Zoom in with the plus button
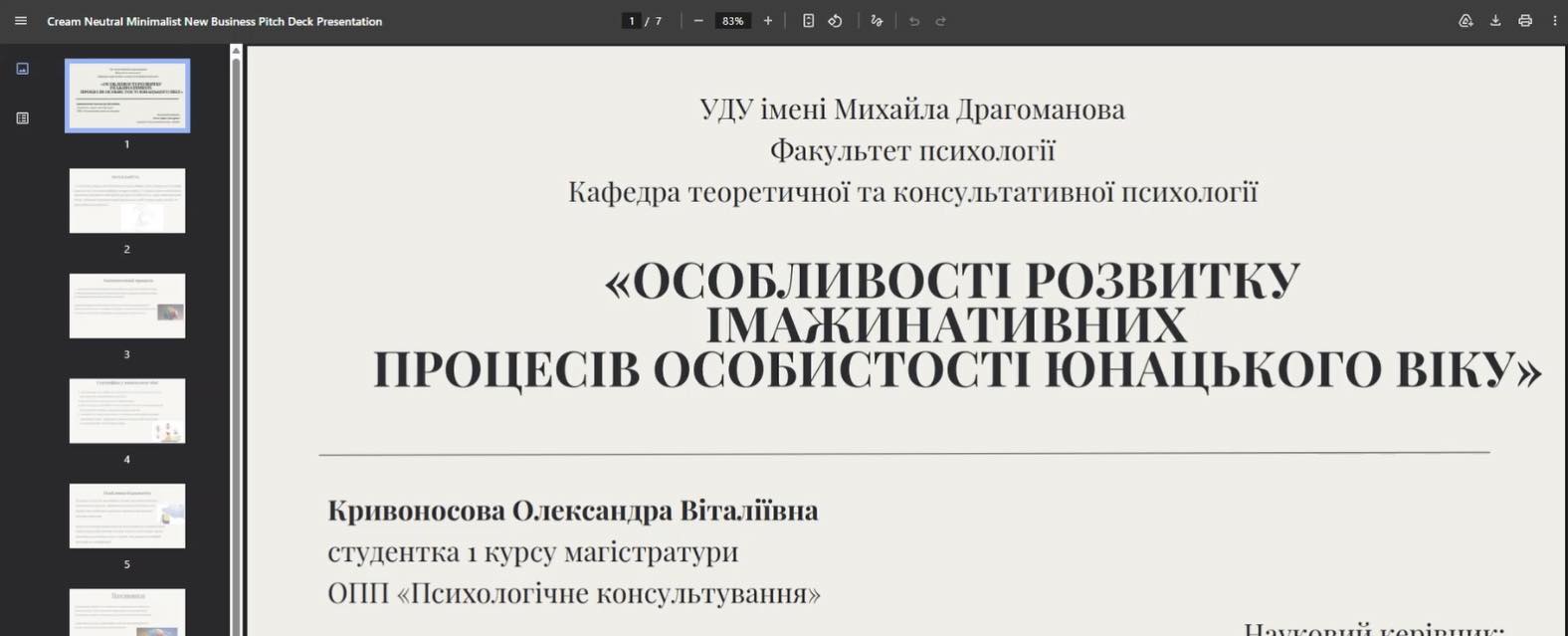This screenshot has width=1568, height=636. point(768,21)
